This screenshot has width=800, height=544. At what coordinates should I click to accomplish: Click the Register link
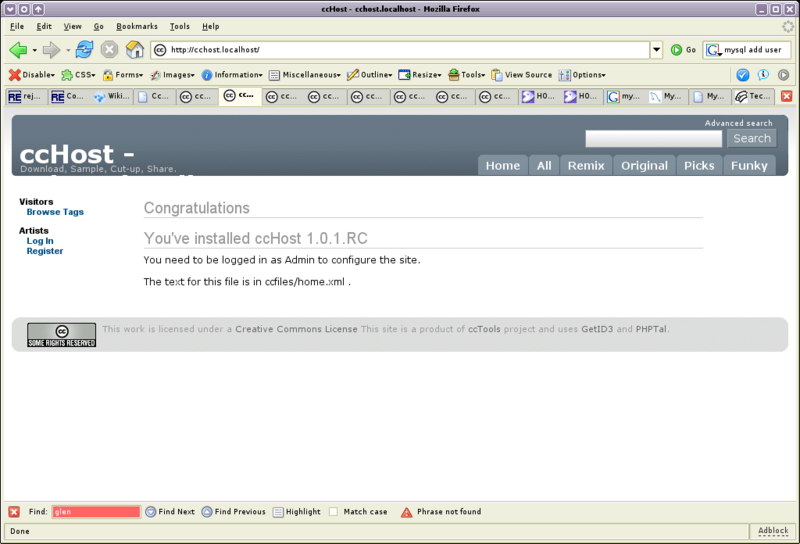pos(45,251)
